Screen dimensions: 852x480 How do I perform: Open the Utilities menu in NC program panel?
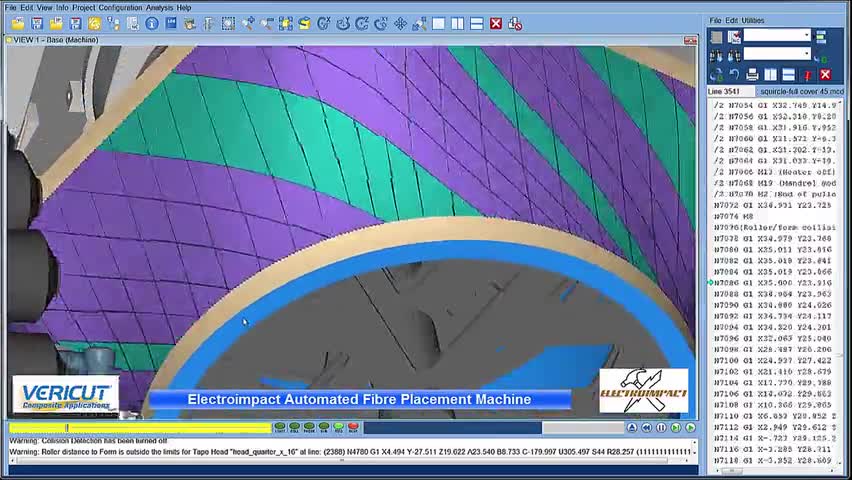click(x=753, y=20)
